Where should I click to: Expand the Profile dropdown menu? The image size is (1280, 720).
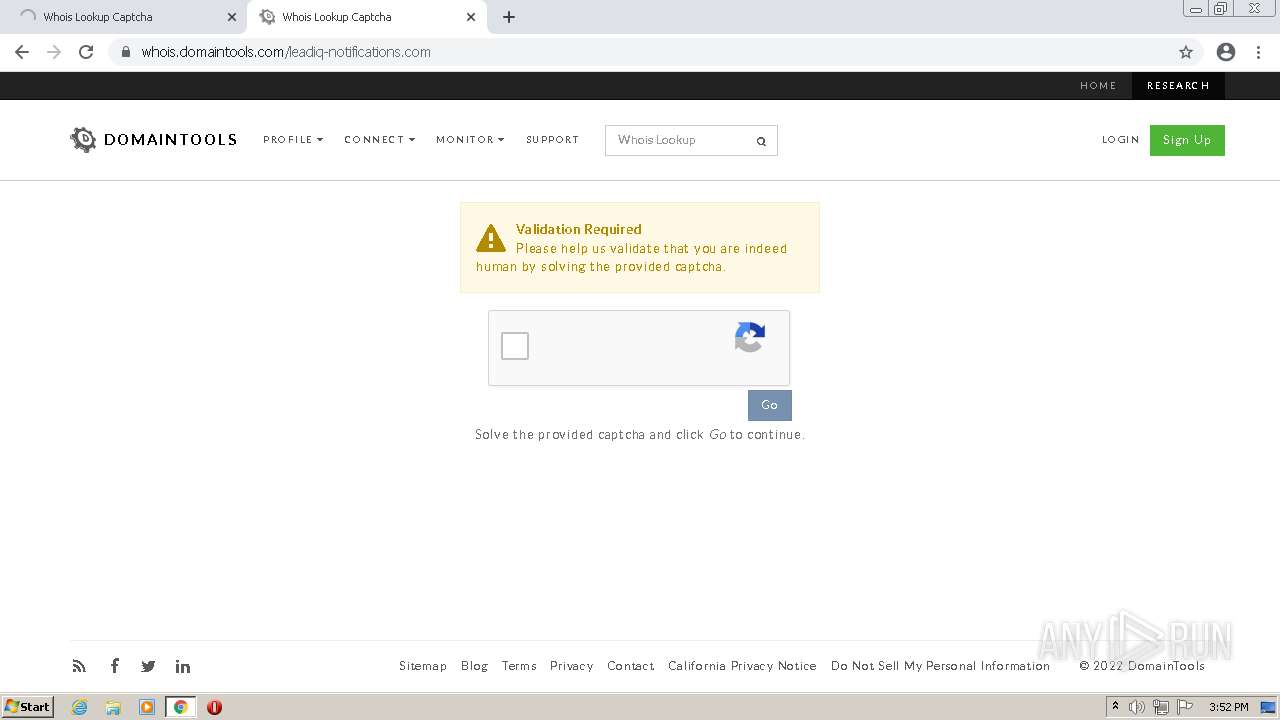(x=293, y=140)
